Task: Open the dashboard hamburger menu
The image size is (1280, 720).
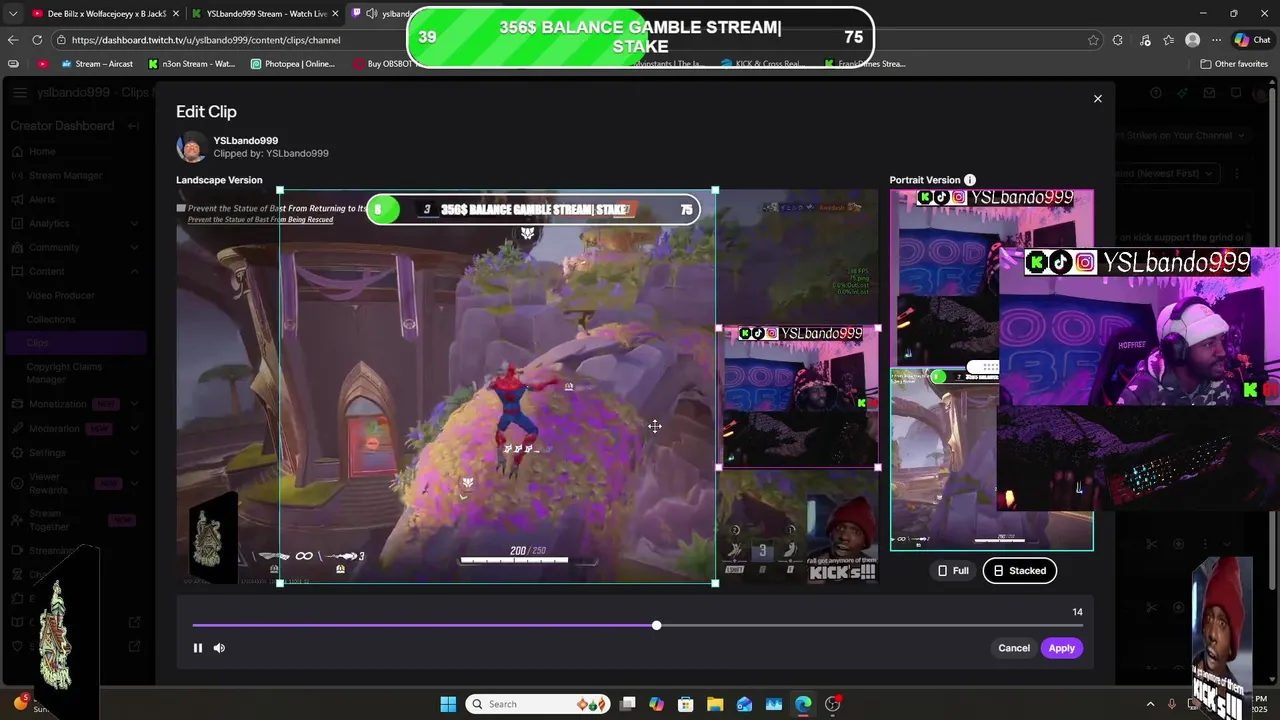Action: click(x=20, y=93)
